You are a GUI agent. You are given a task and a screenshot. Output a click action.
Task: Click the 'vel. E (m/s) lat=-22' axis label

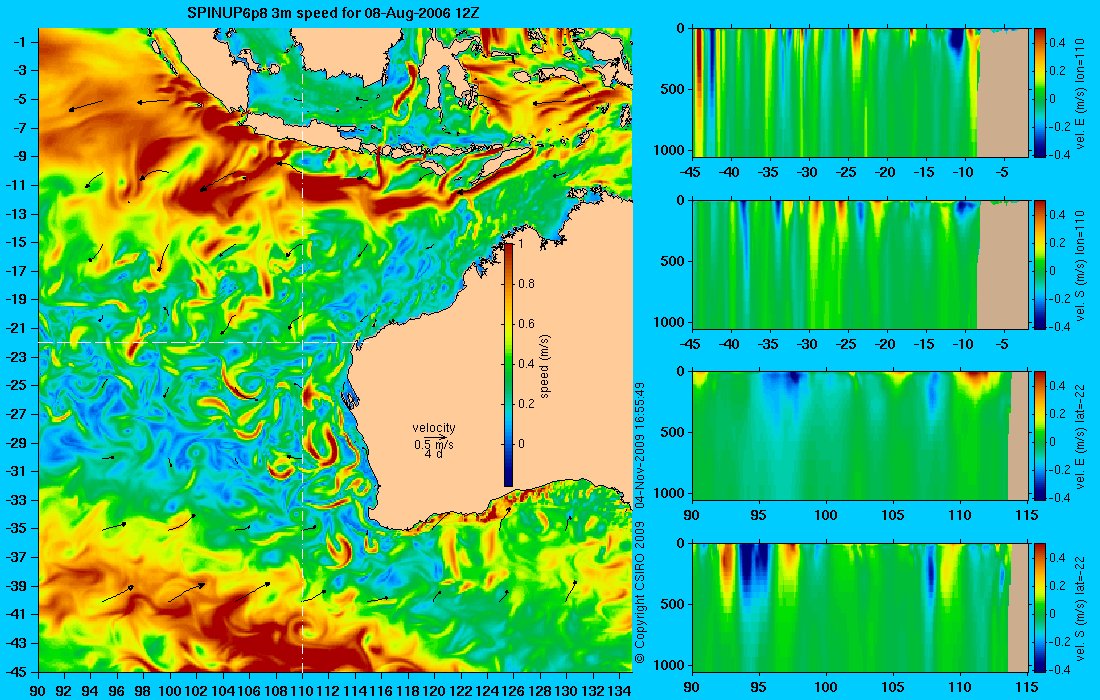[x=1080, y=436]
